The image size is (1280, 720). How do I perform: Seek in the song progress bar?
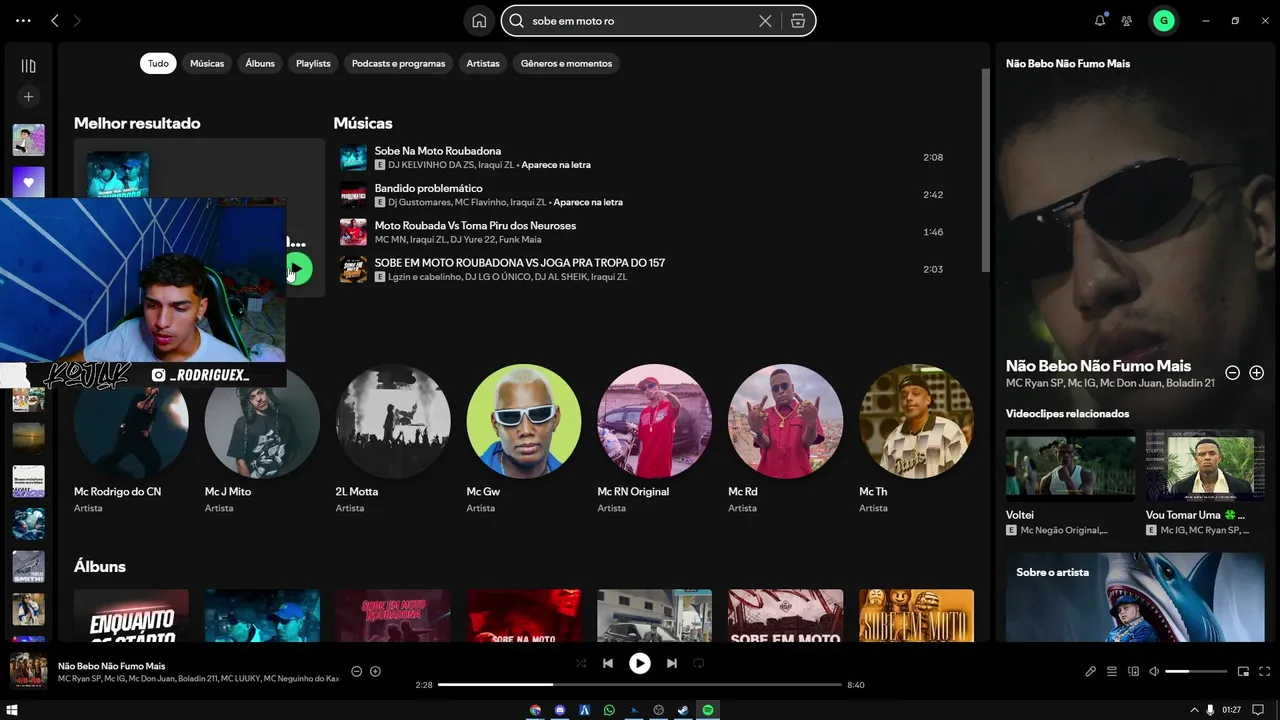[640, 685]
